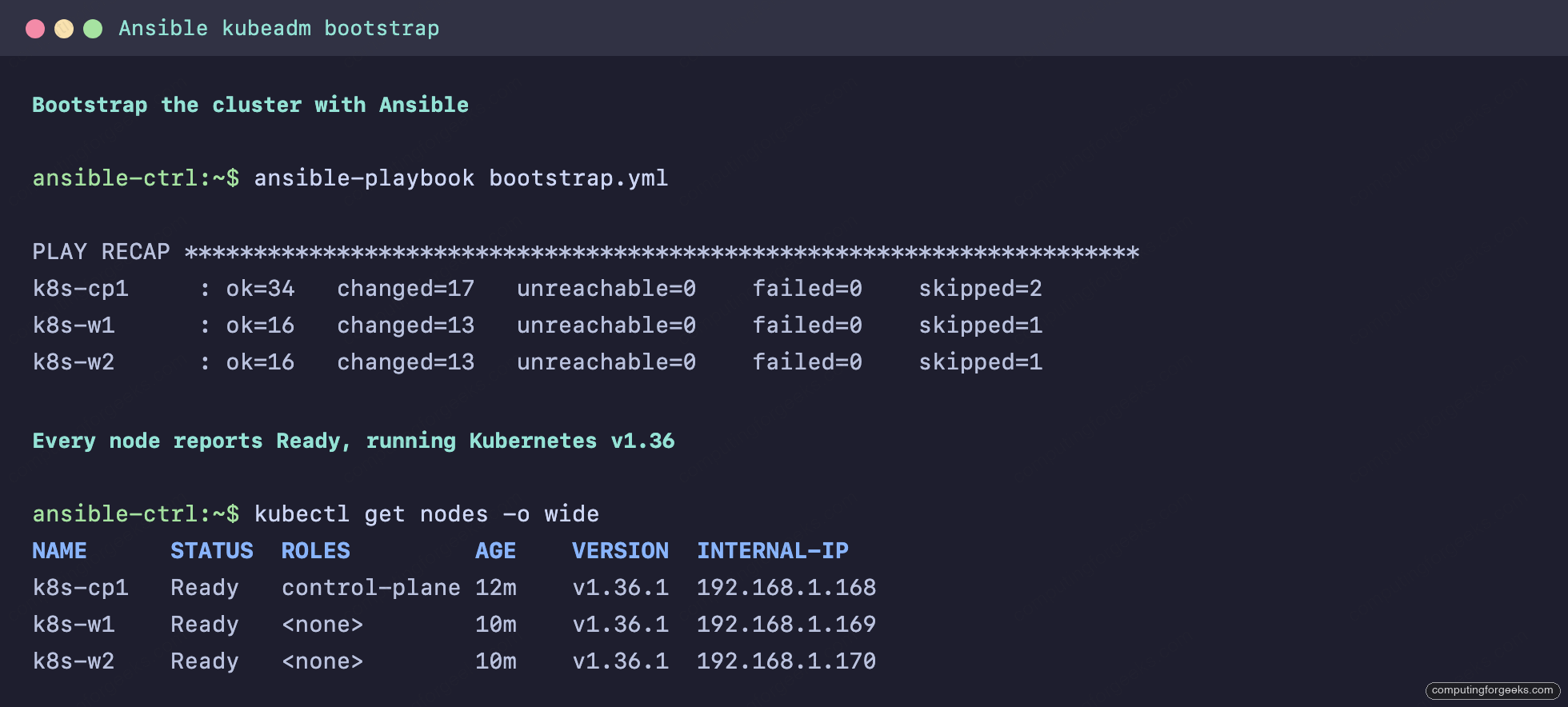The width and height of the screenshot is (1568, 707).
Task: Select IP '192.168.1.170'
Action: click(x=786, y=661)
